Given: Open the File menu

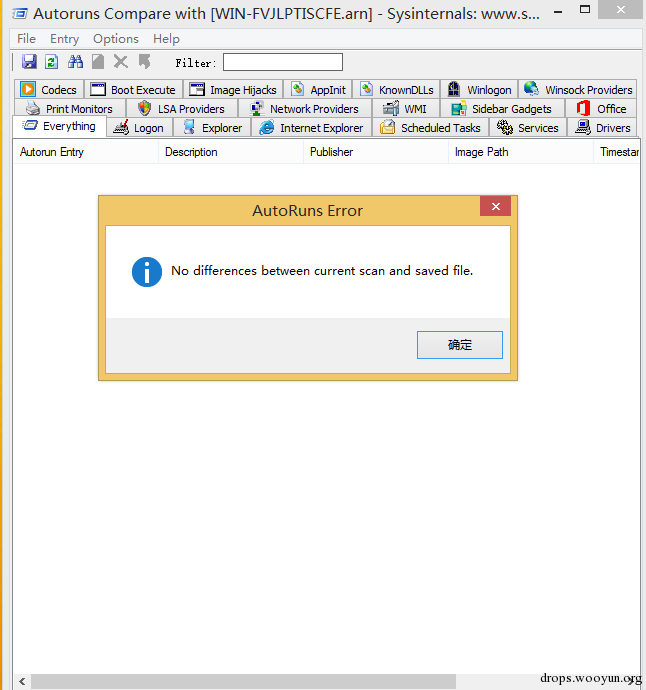Looking at the screenshot, I should pos(26,39).
